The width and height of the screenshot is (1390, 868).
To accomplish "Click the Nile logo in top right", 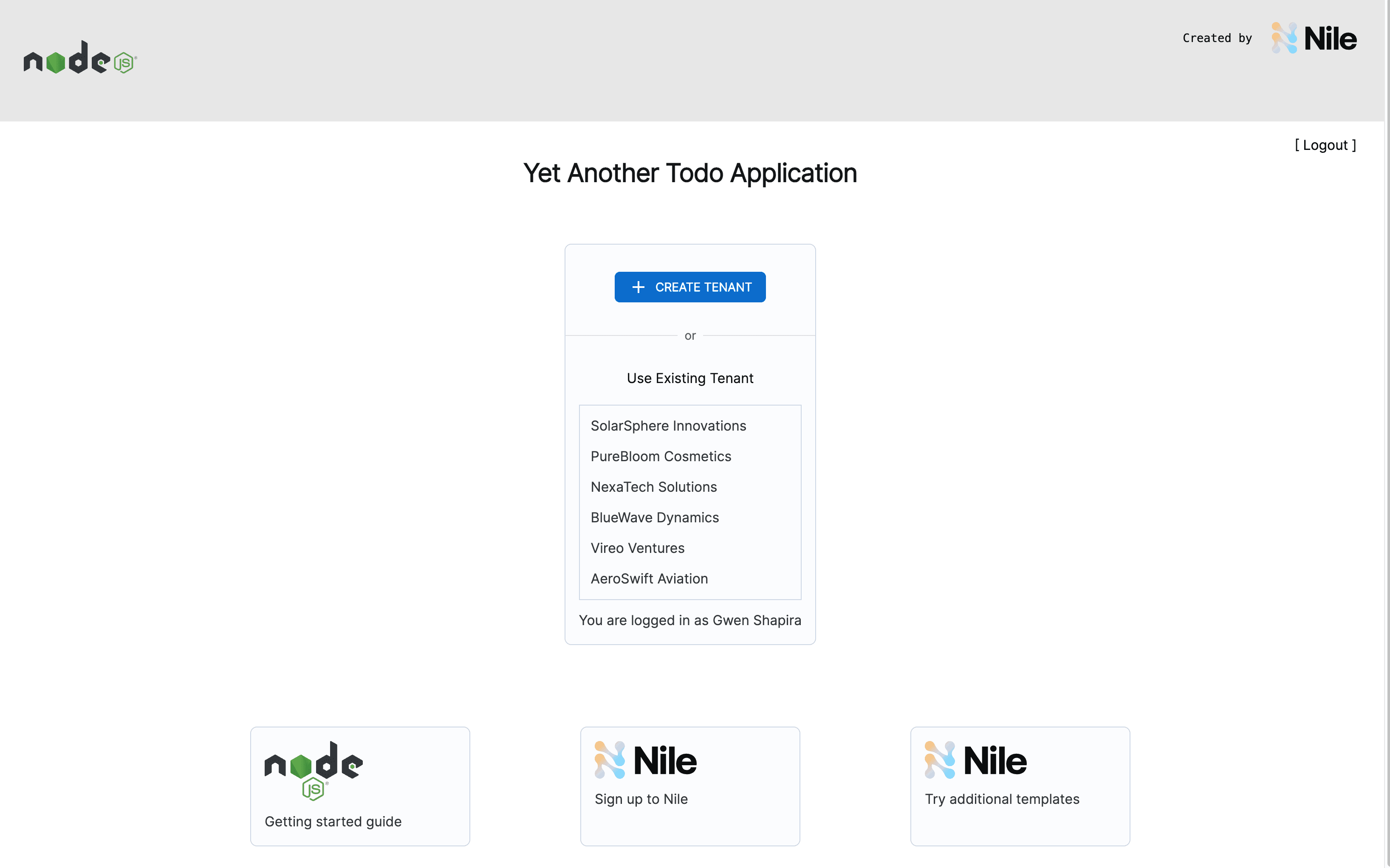I will coord(1313,37).
